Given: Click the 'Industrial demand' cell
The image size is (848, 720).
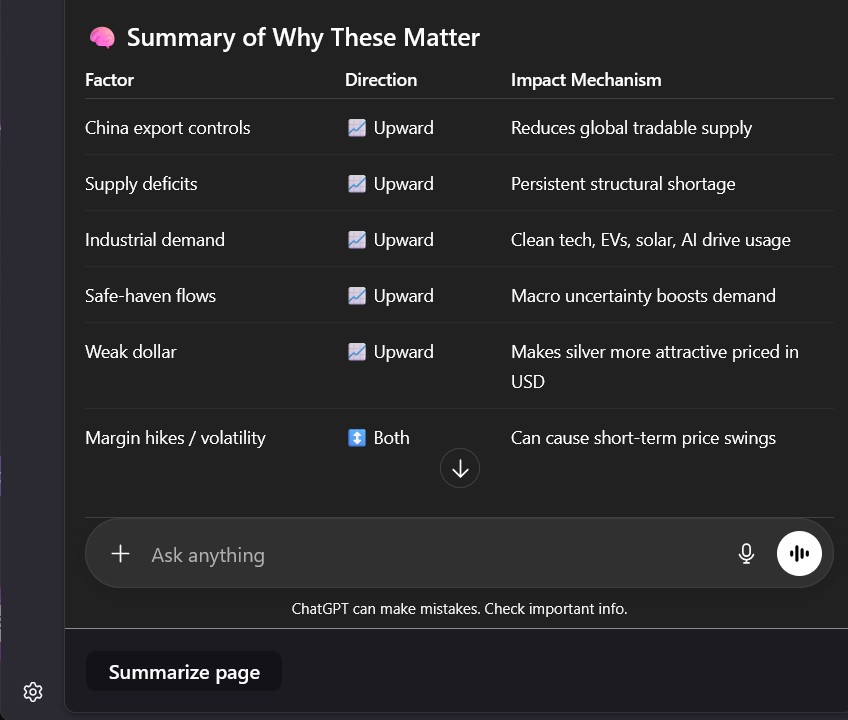Looking at the screenshot, I should coord(155,240).
